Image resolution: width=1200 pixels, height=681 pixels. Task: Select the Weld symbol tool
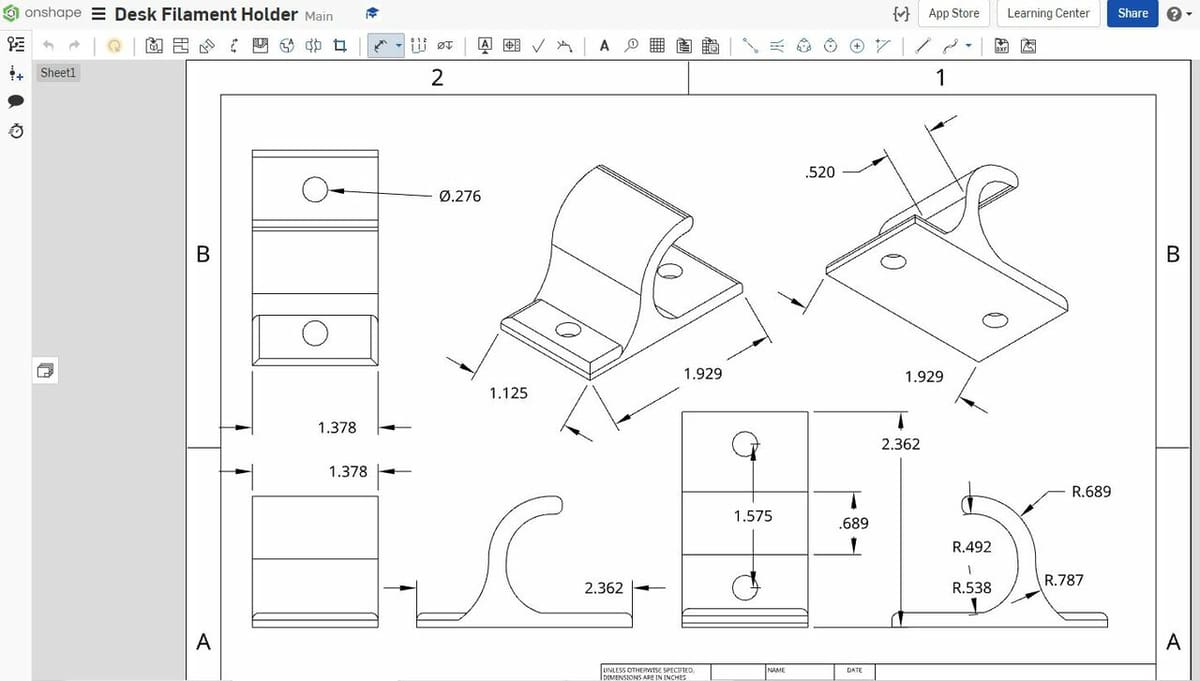coord(564,46)
